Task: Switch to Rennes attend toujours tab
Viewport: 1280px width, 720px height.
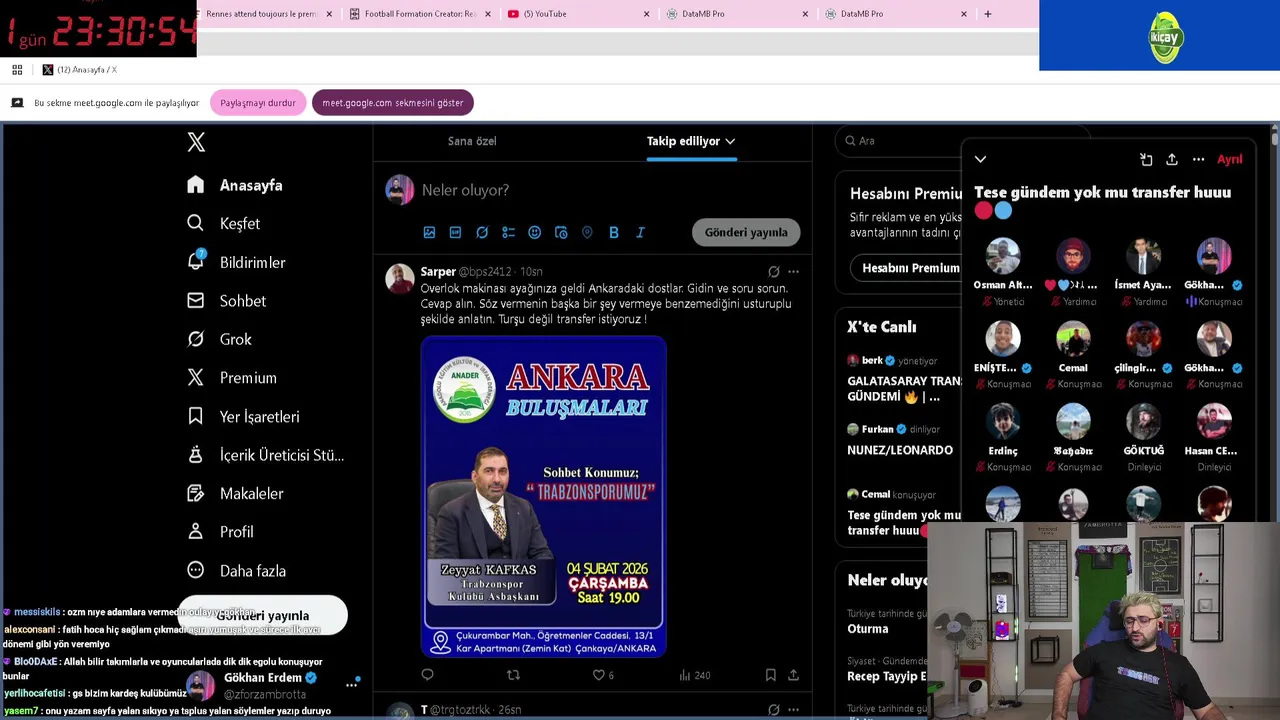Action: click(x=268, y=14)
